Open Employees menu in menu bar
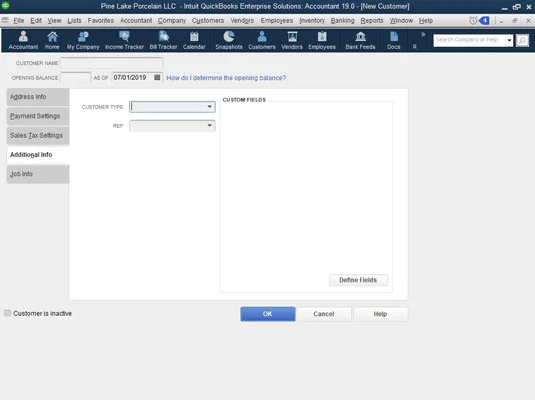Image resolution: width=535 pixels, height=400 pixels. (277, 20)
